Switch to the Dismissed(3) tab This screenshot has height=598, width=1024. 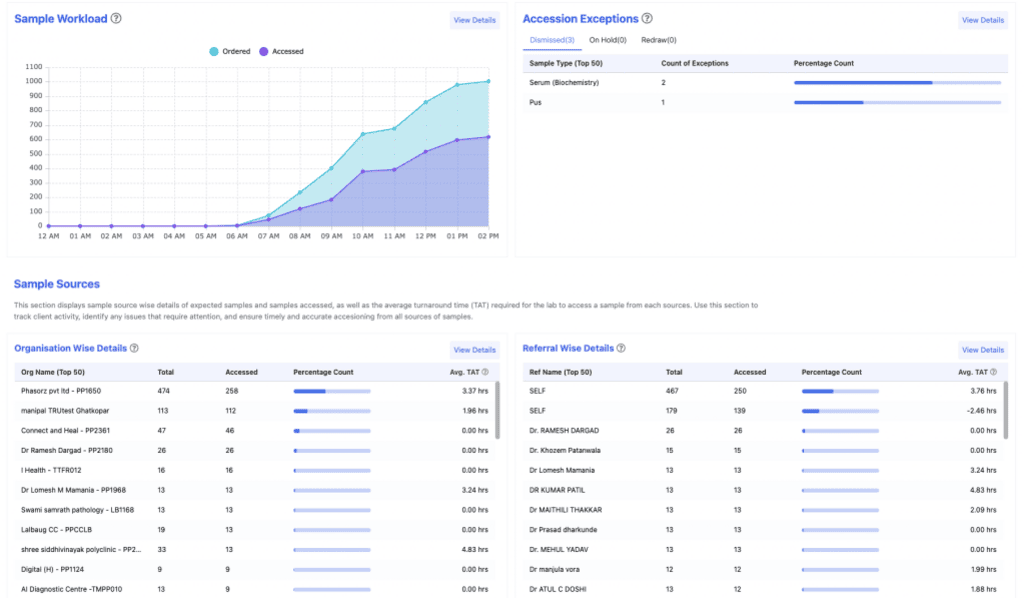[x=552, y=40]
